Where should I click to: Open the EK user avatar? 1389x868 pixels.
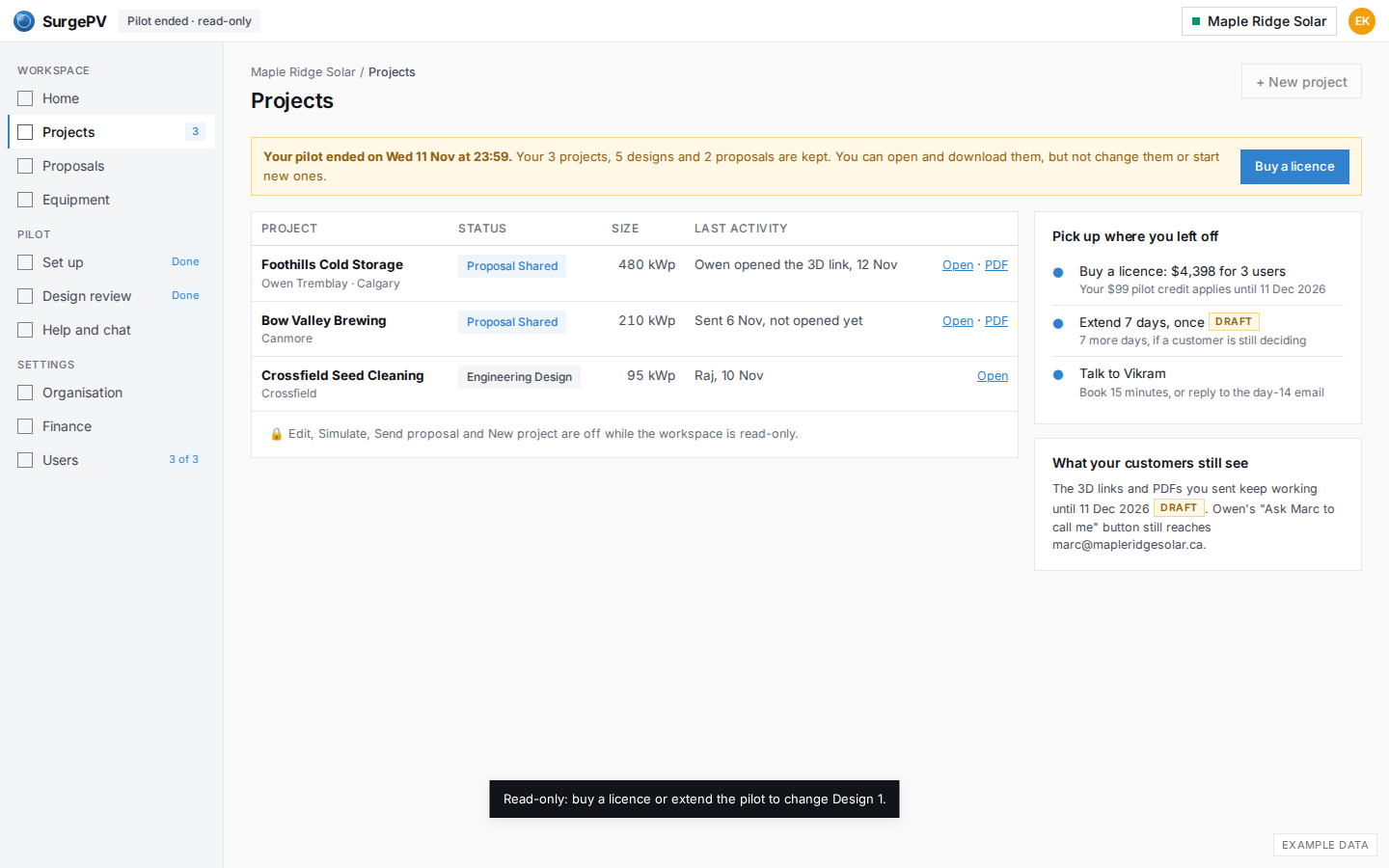1362,21
